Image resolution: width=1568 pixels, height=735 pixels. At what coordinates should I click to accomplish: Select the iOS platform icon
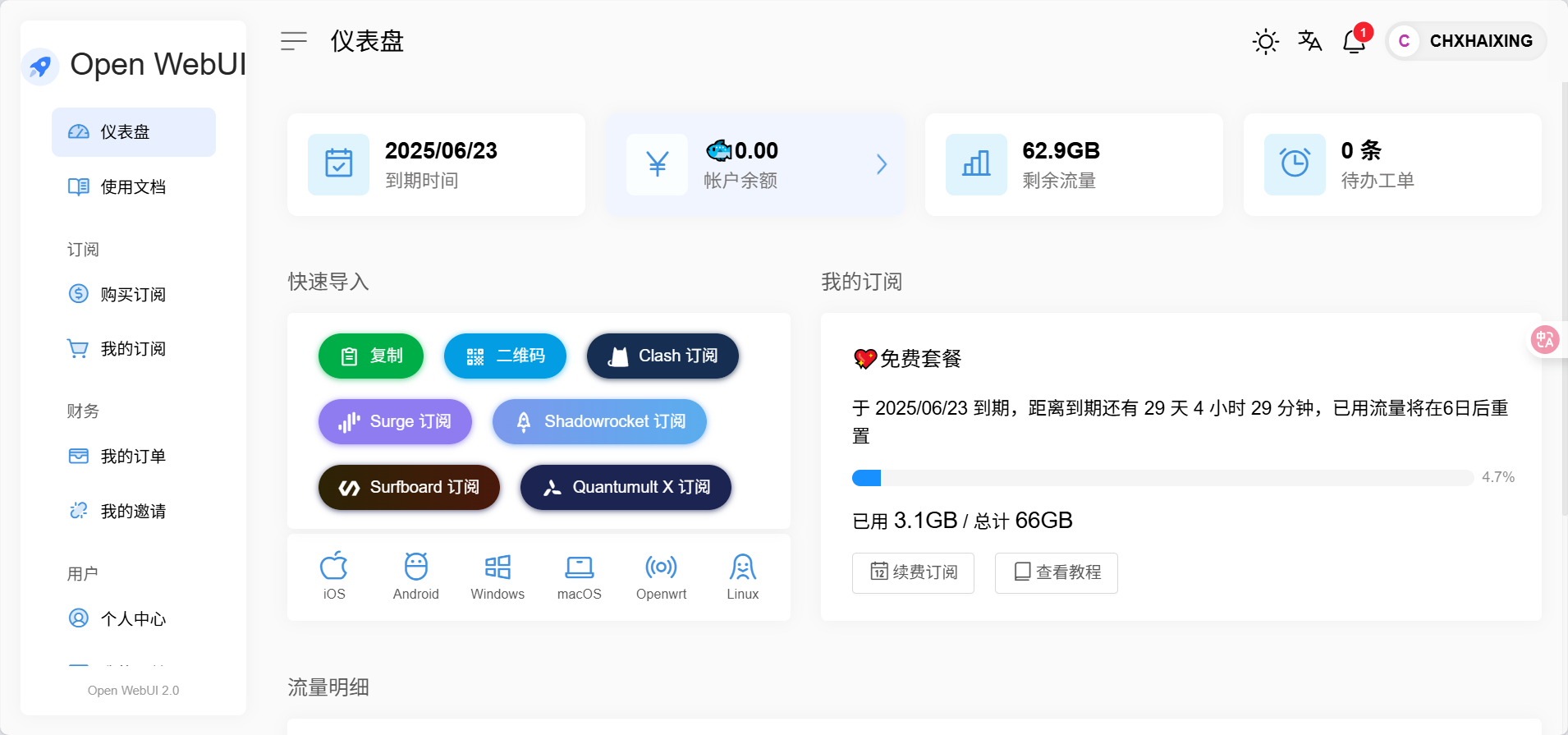[334, 577]
